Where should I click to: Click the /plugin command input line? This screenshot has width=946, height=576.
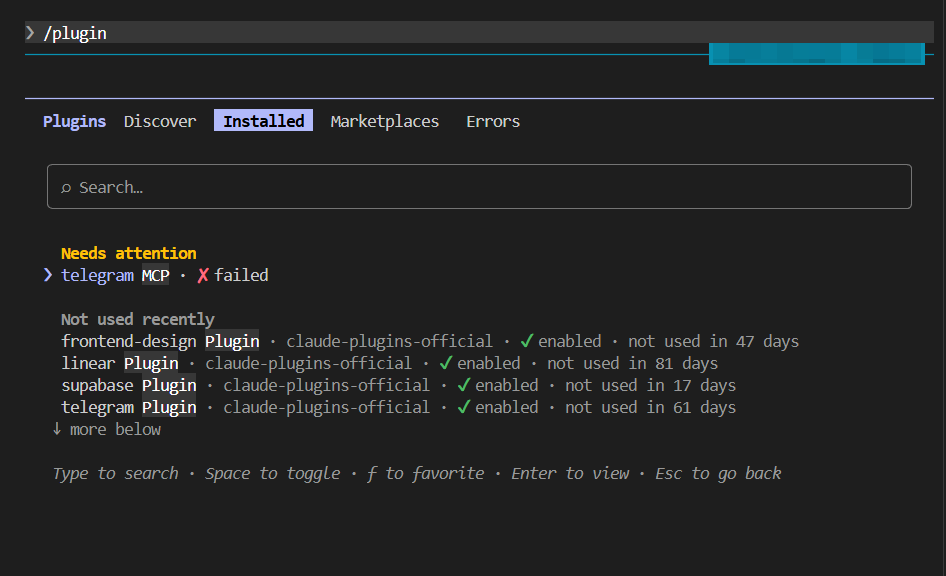tap(479, 33)
